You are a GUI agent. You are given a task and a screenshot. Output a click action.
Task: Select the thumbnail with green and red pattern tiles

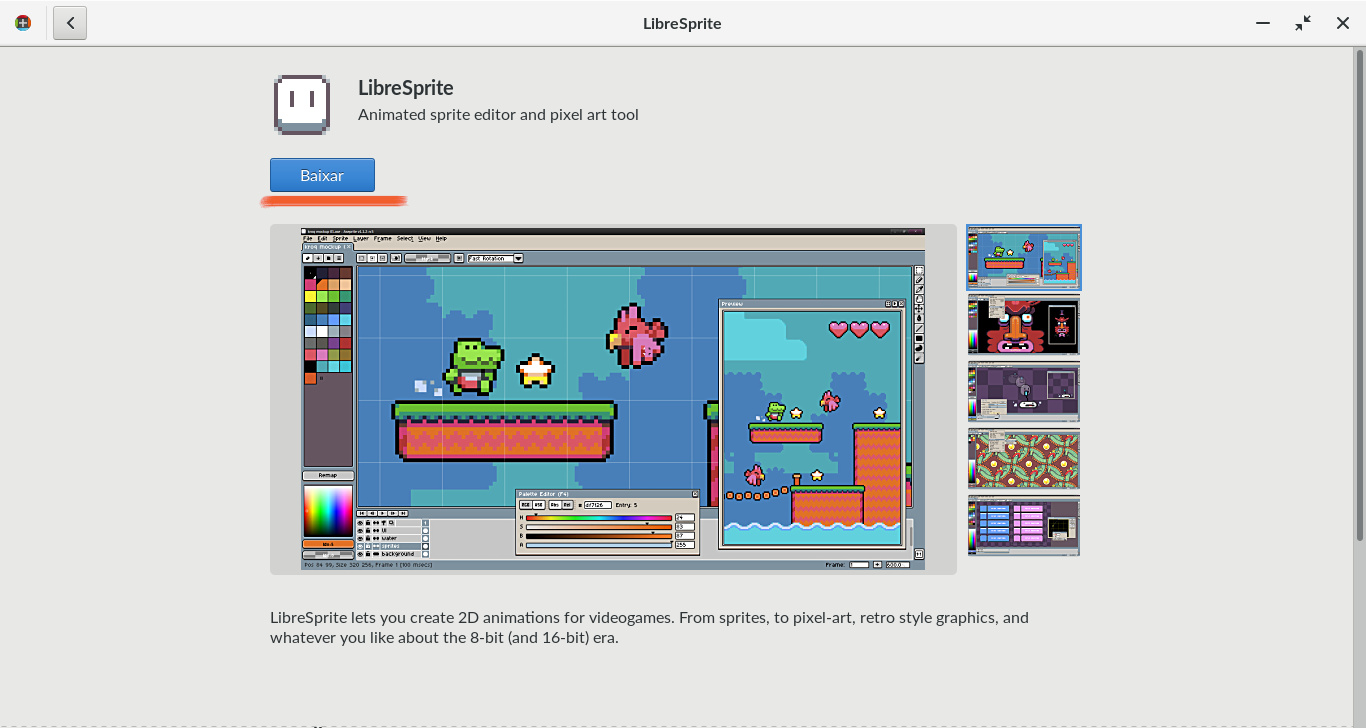[x=1023, y=459]
